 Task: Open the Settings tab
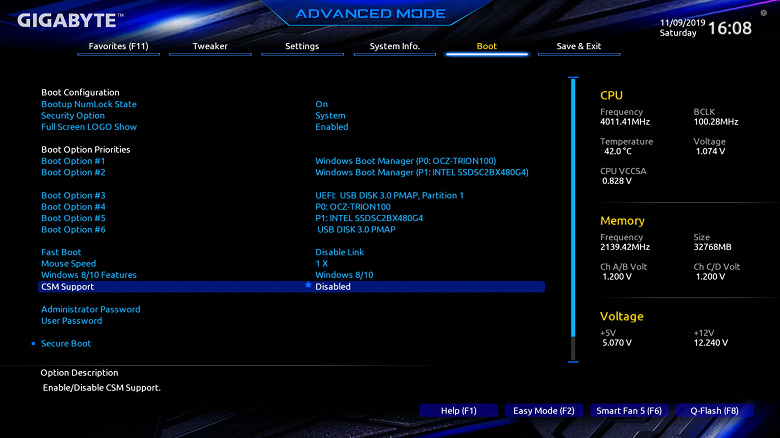point(302,46)
